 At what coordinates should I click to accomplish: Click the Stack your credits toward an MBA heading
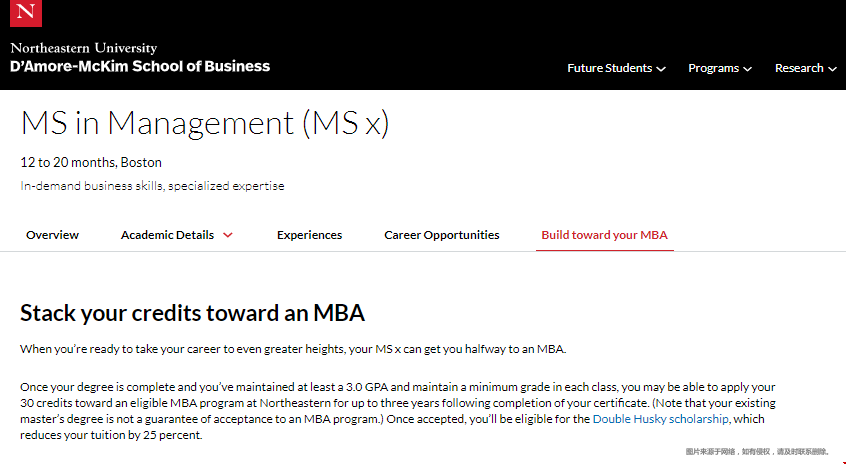point(192,313)
